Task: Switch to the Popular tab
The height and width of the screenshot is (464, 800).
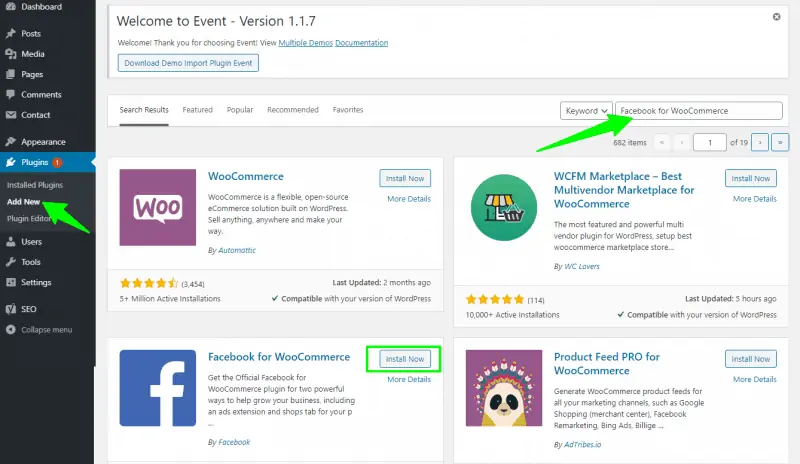Action: tap(240, 110)
